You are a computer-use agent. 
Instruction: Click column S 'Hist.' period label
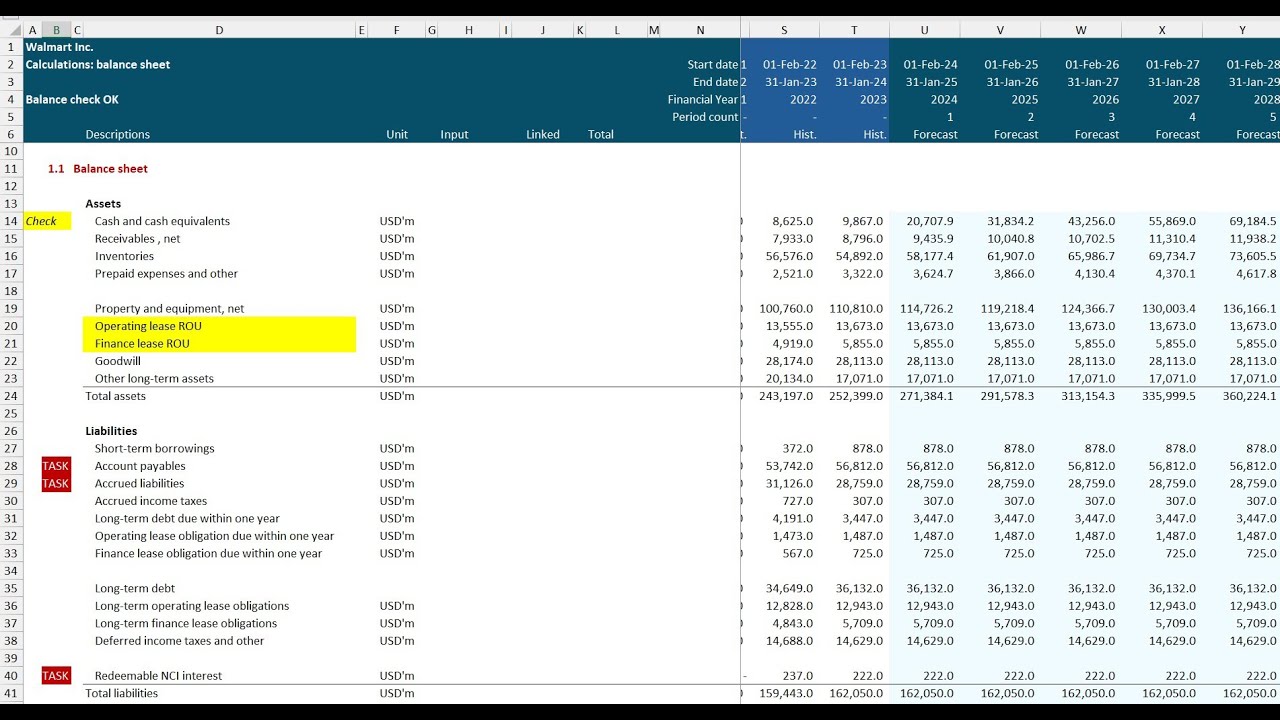point(804,135)
